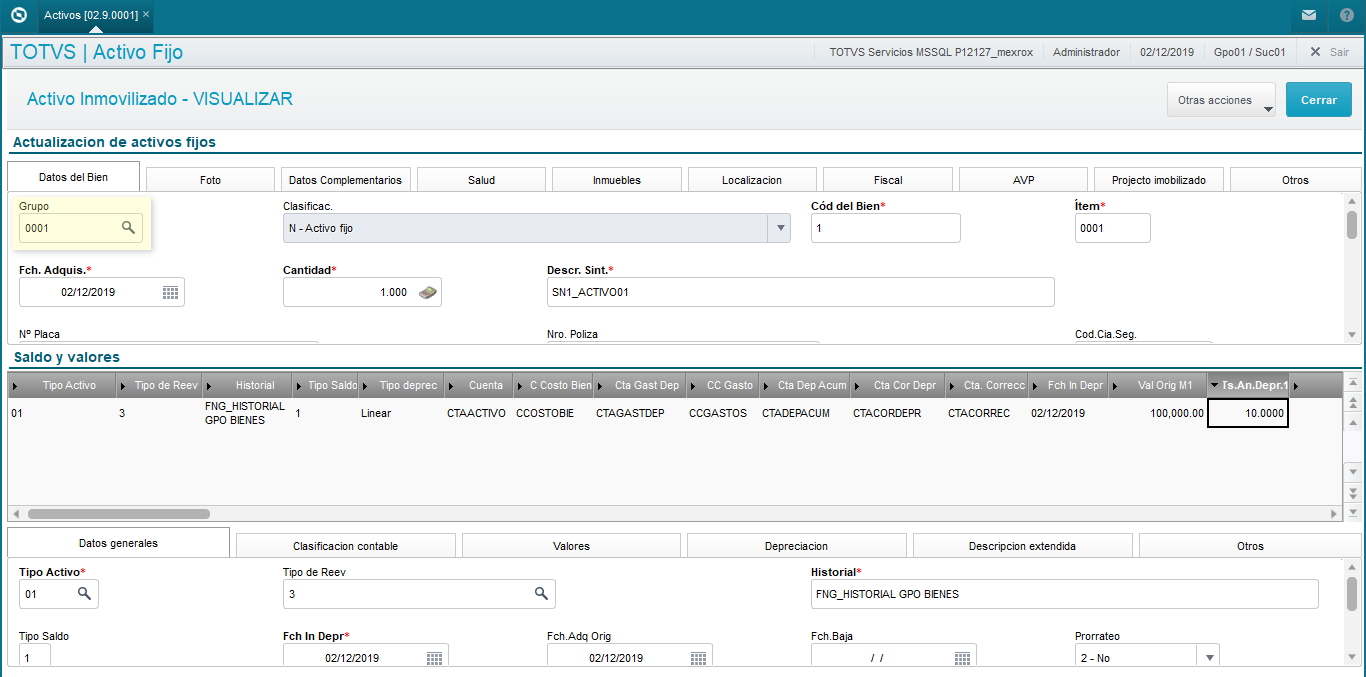
Task: Click the Tipo Activo column header
Action: (63, 385)
